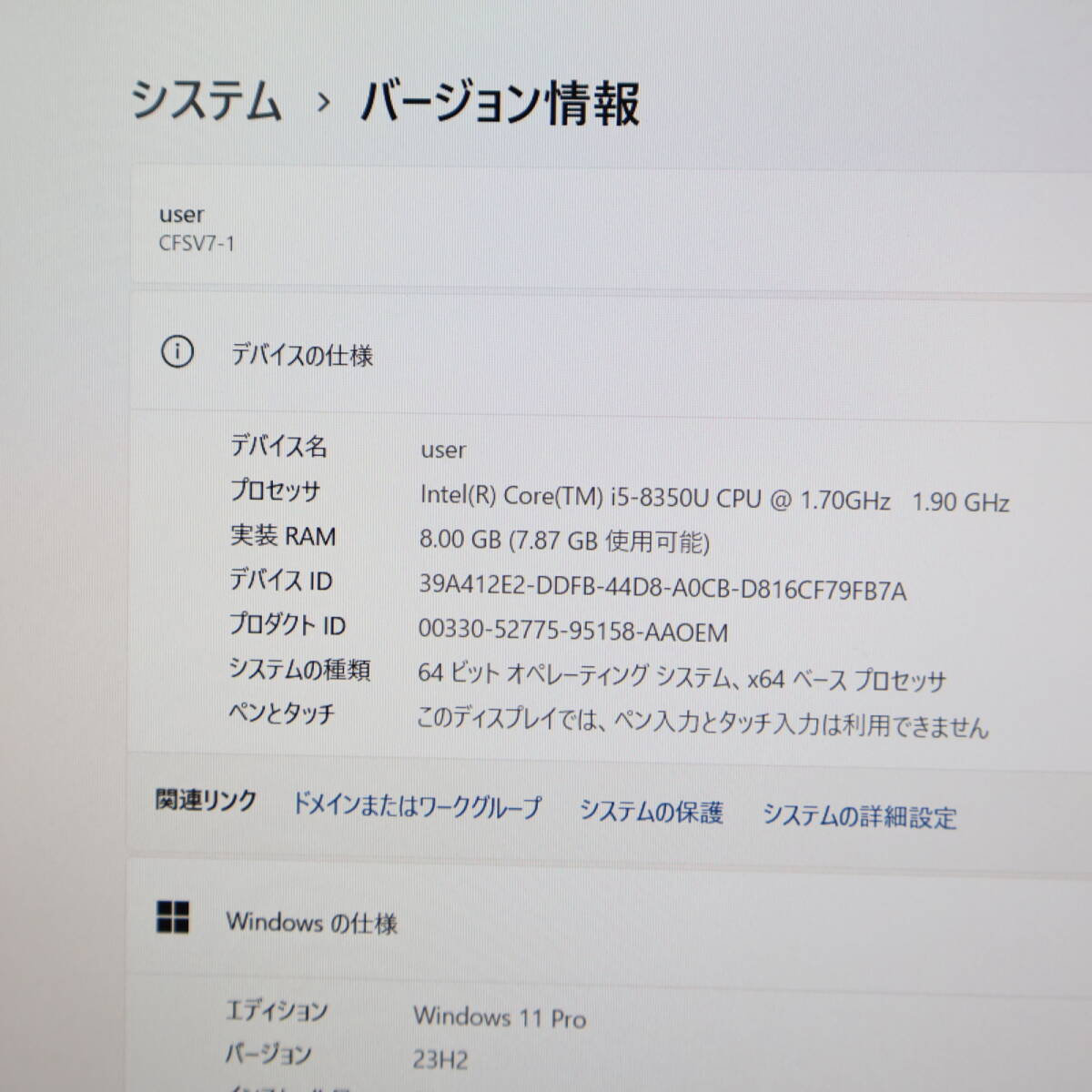1092x1092 pixels.
Task: Click the システムの種類 label
Action: pos(299,669)
